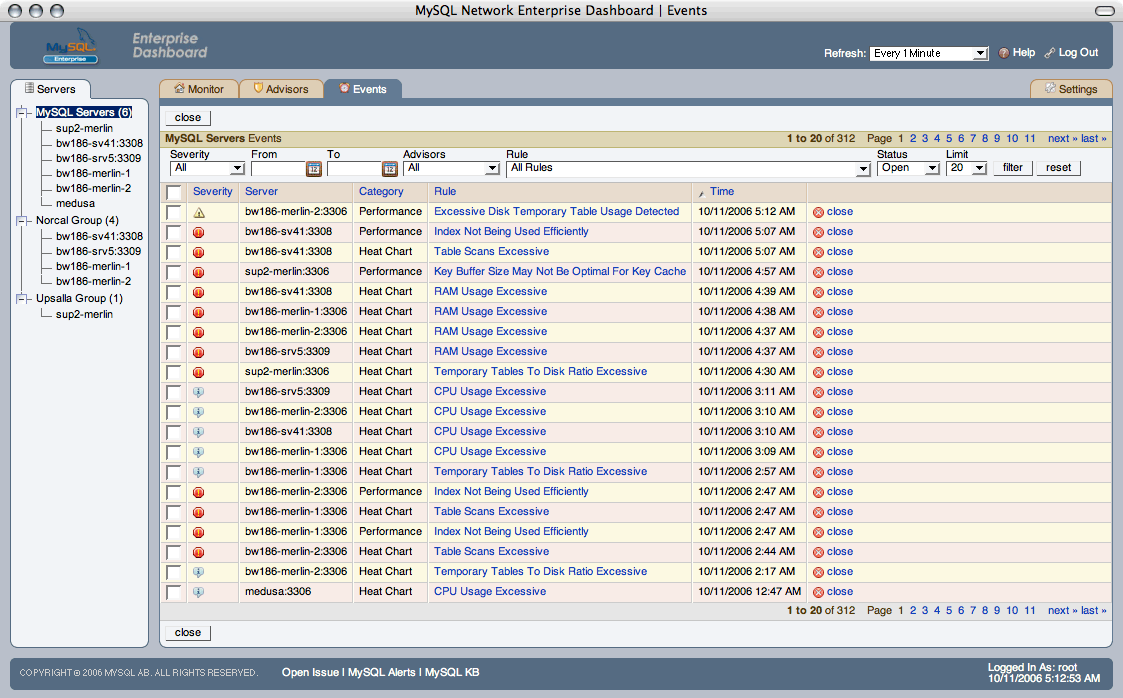Click critical severity icon for sup2-merlin Key Buffer row
Image resolution: width=1123 pixels, height=698 pixels.
(x=199, y=272)
